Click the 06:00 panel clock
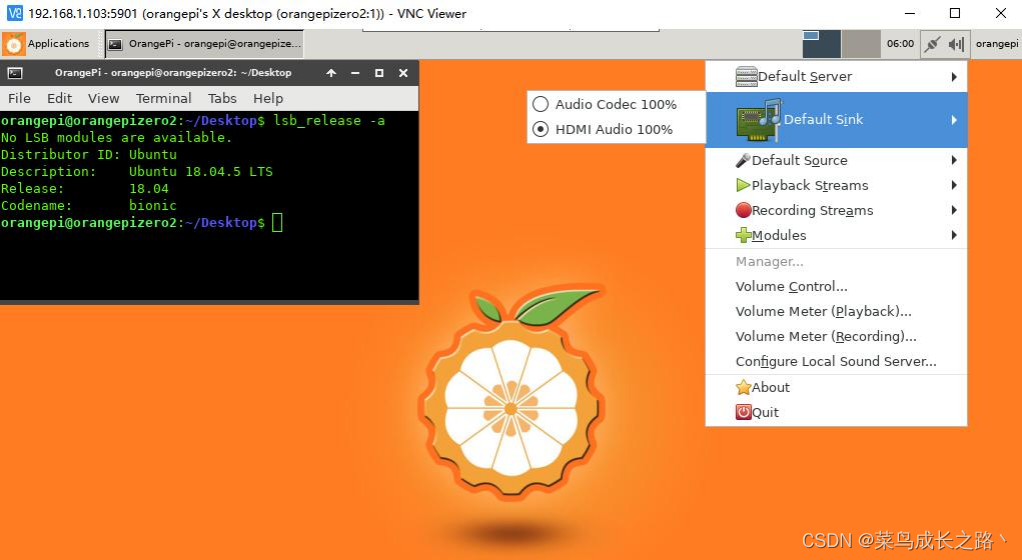 point(900,44)
